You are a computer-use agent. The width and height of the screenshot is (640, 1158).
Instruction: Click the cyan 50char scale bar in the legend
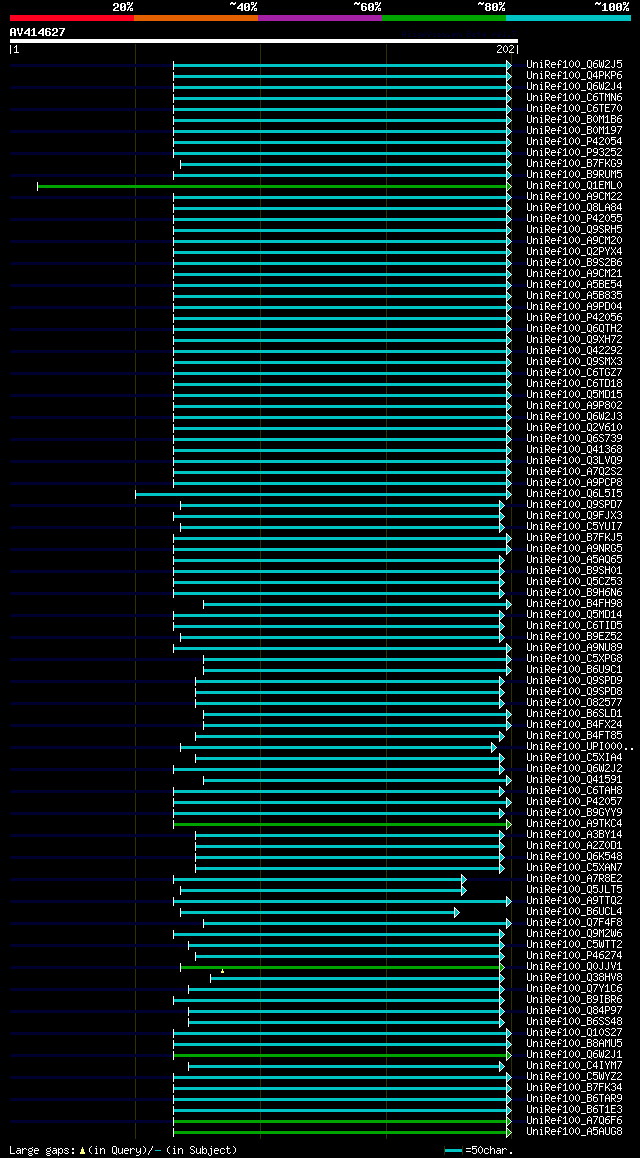click(x=454, y=1151)
